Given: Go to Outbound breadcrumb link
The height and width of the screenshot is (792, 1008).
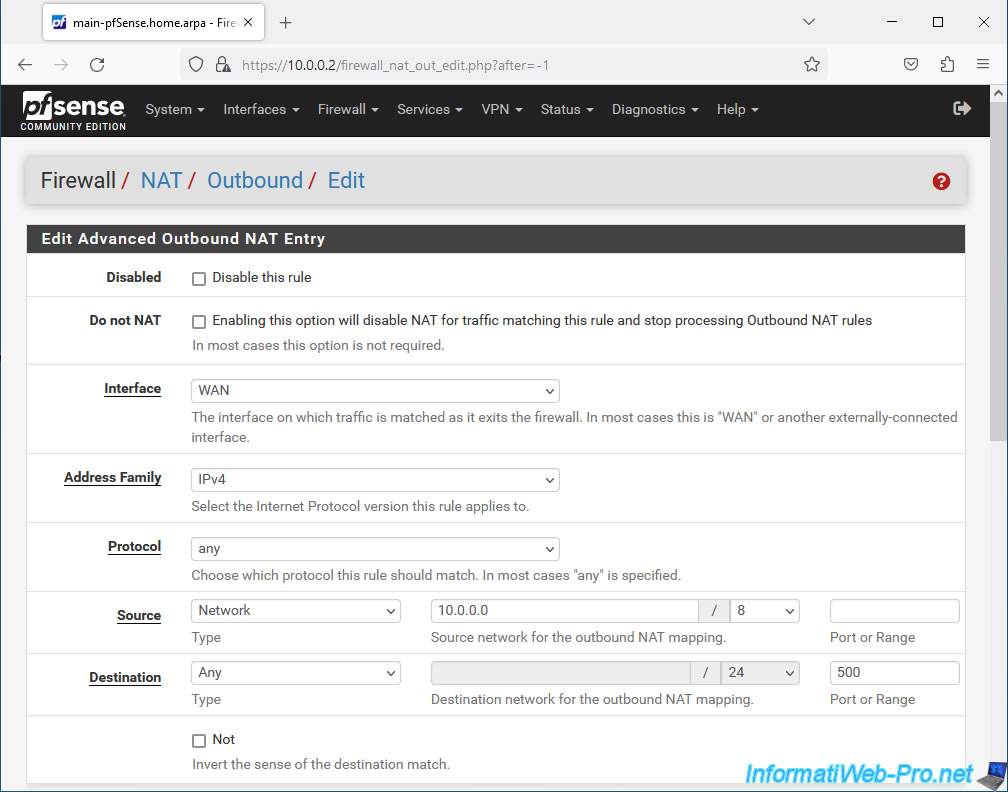Looking at the screenshot, I should [x=255, y=181].
